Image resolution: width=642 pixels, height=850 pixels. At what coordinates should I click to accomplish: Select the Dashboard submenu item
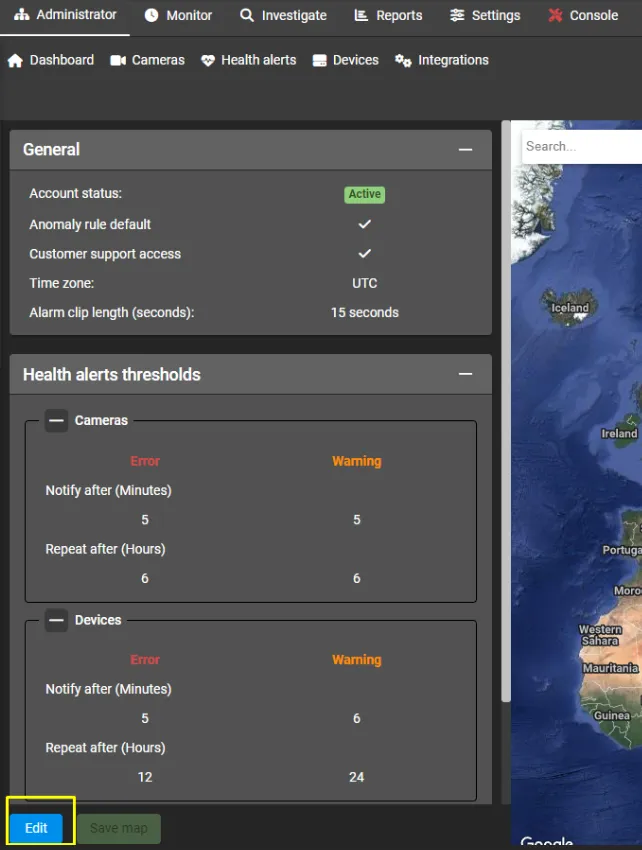[x=51, y=60]
